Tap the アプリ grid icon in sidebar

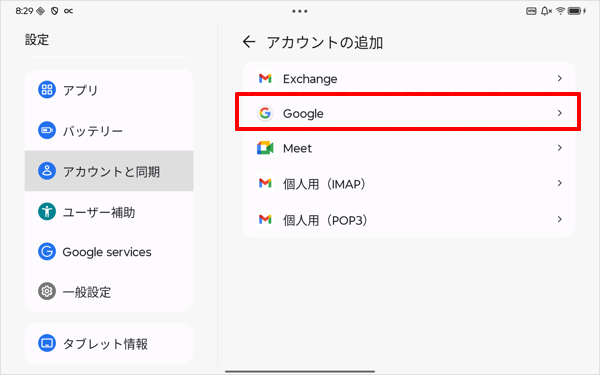(x=47, y=90)
